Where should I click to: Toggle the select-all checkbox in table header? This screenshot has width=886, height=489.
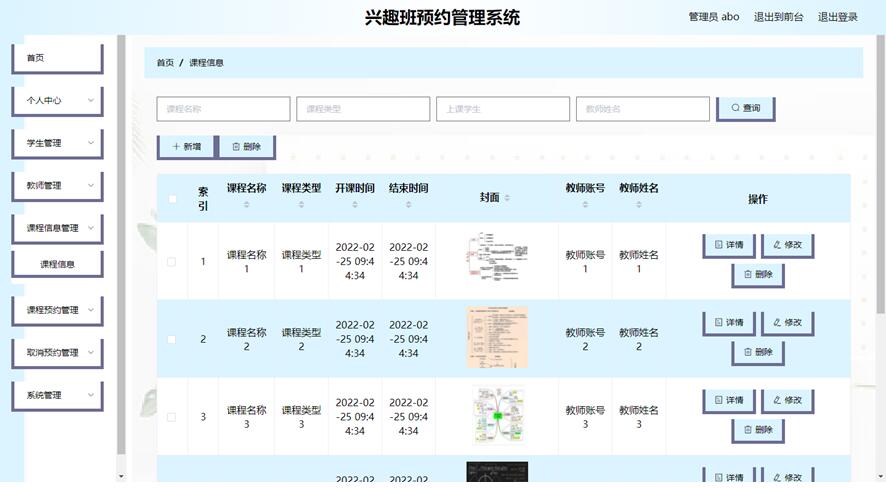click(x=172, y=198)
